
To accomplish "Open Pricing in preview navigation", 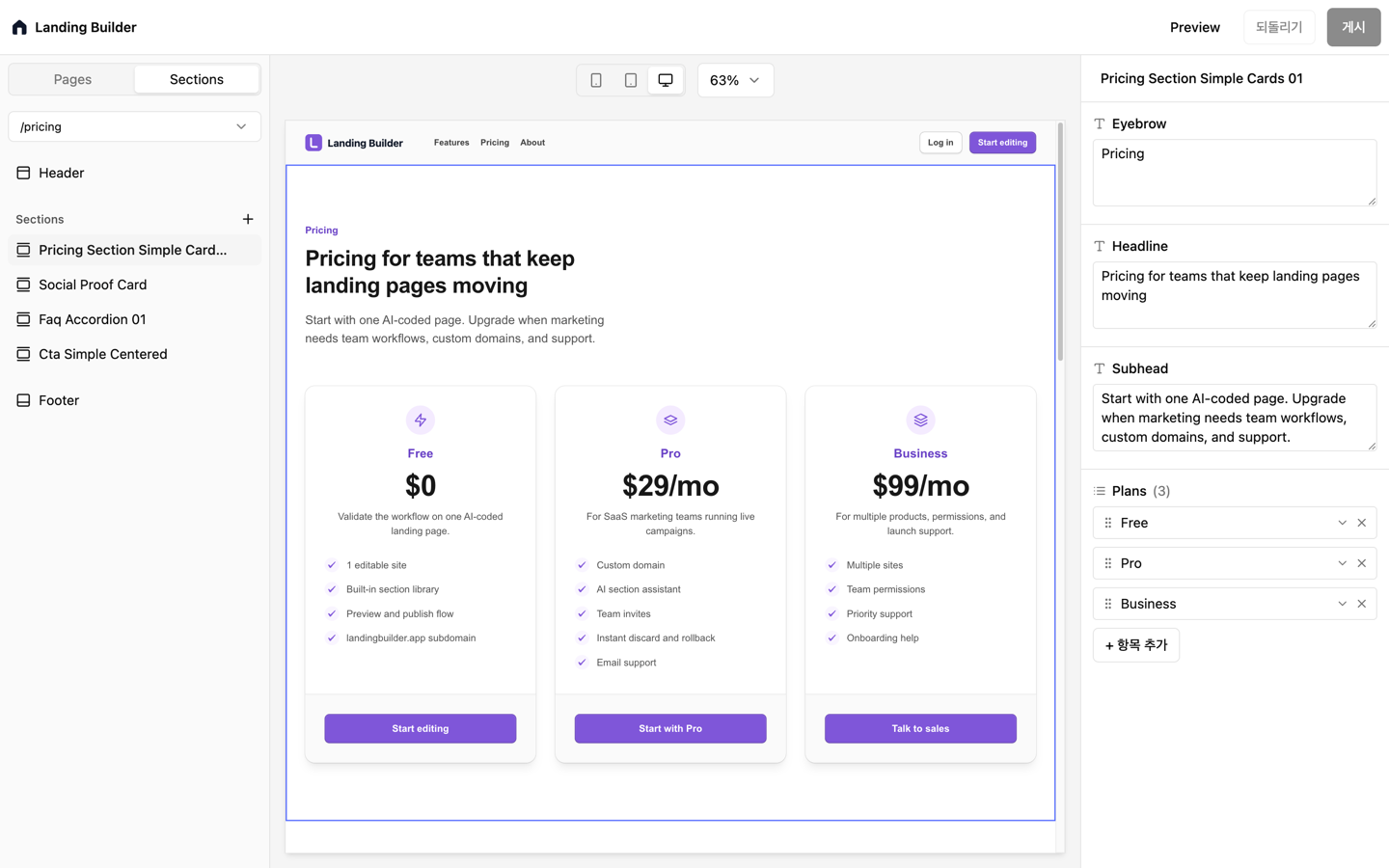I will tap(495, 143).
